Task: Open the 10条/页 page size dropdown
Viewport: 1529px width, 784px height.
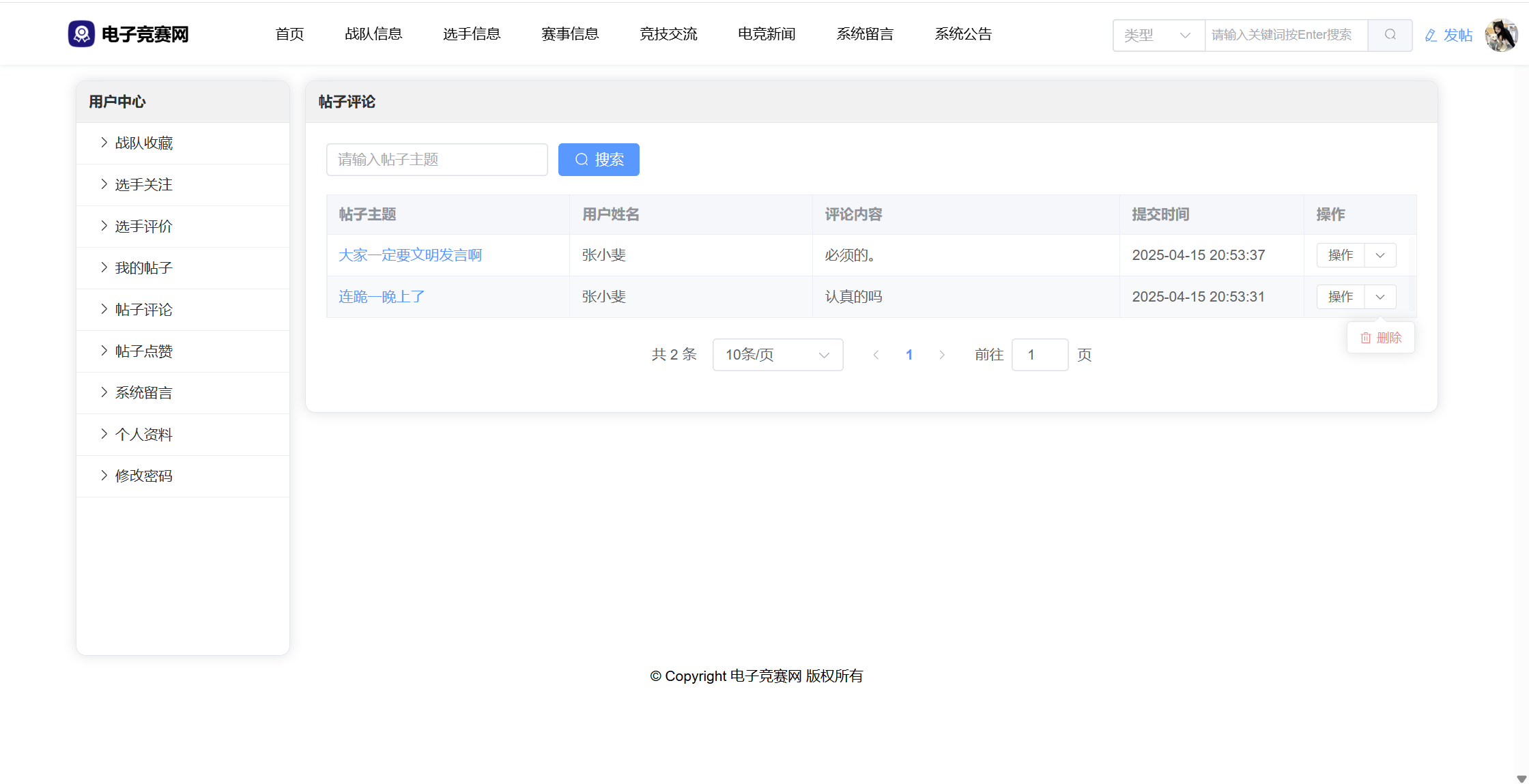Action: 777,355
